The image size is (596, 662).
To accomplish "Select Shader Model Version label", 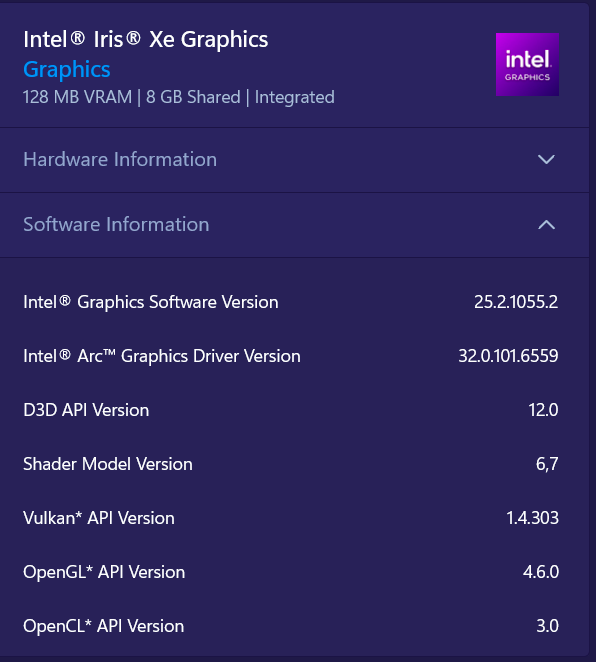I will tap(108, 464).
